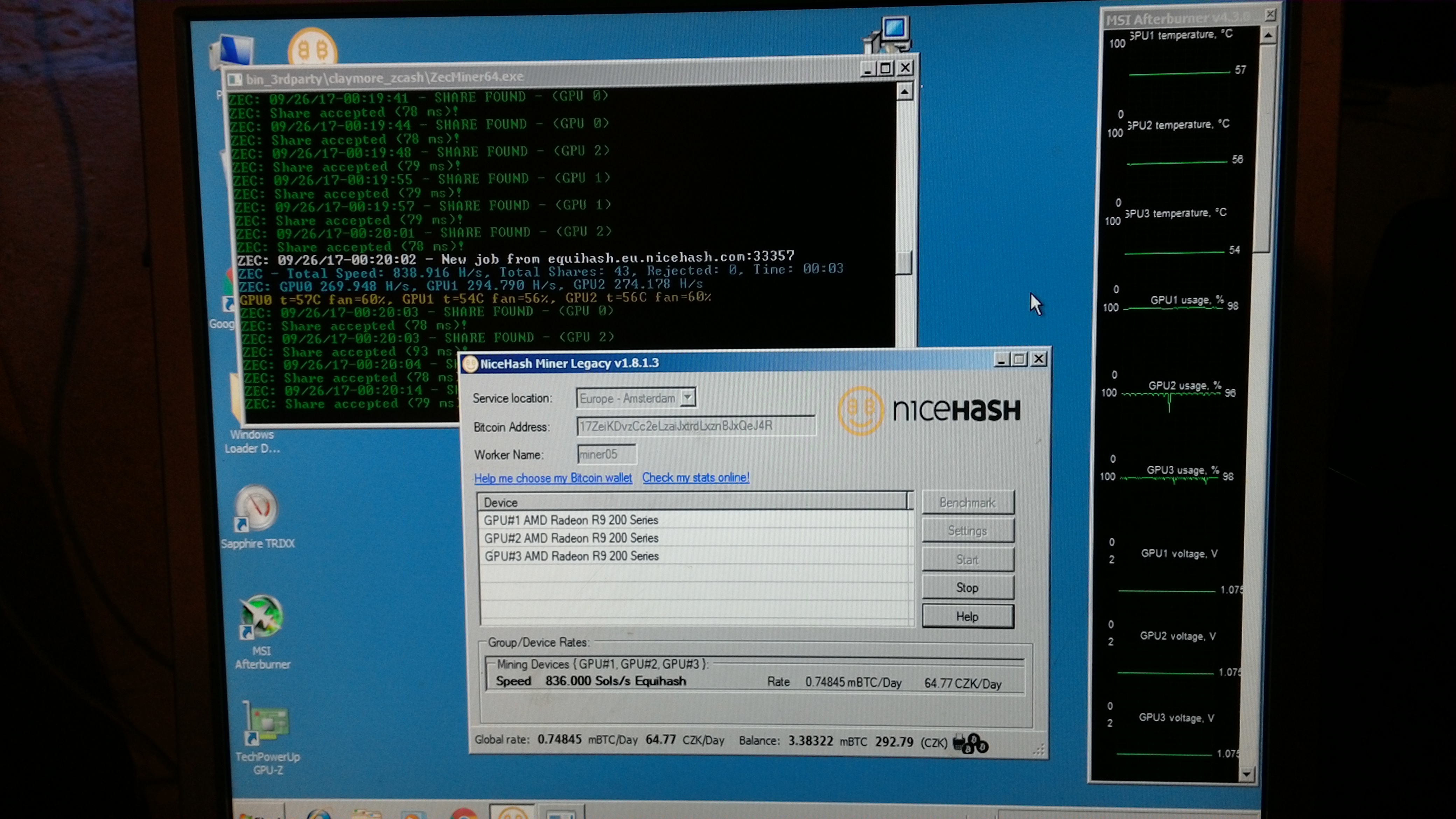
Task: Click the Benchmark button
Action: pyautogui.click(x=968, y=503)
